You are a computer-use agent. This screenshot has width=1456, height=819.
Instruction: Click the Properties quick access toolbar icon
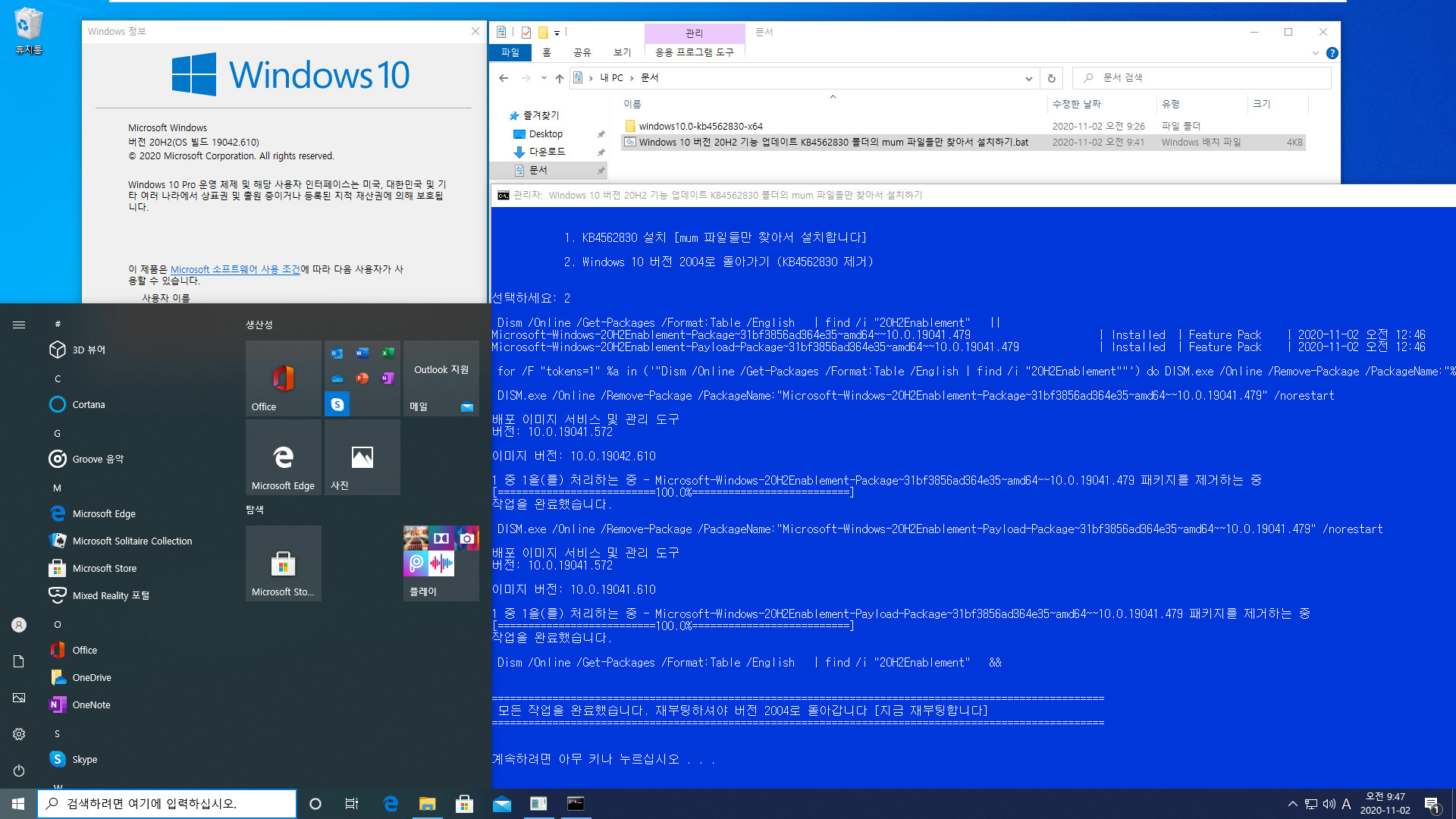point(526,32)
